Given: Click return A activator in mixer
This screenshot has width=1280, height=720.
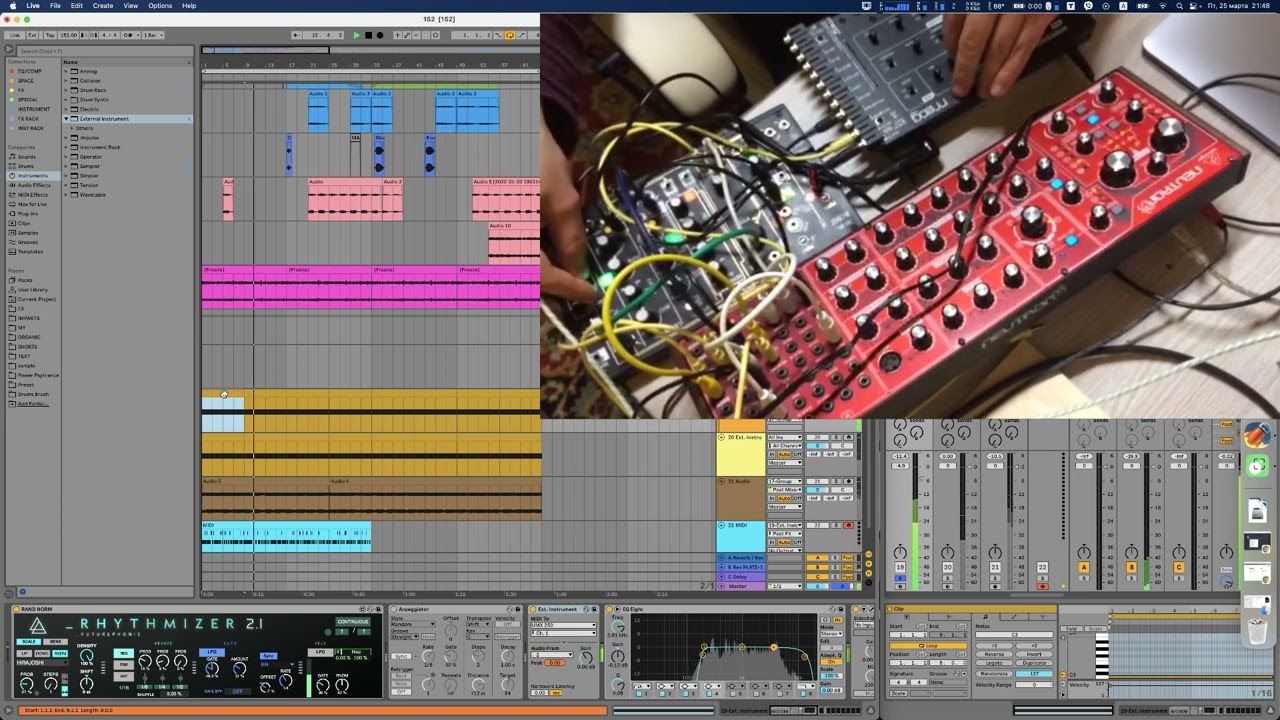Looking at the screenshot, I should [x=1084, y=567].
